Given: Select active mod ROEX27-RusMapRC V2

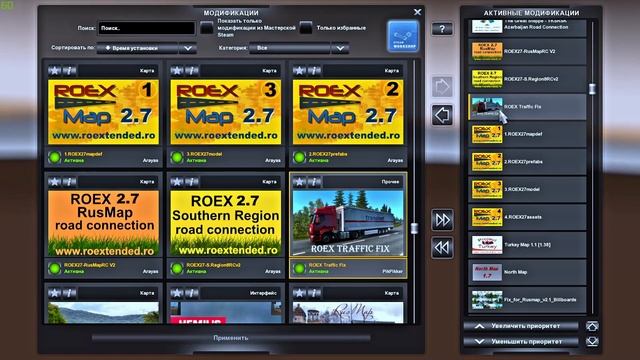Looking at the screenshot, I should (x=527, y=51).
